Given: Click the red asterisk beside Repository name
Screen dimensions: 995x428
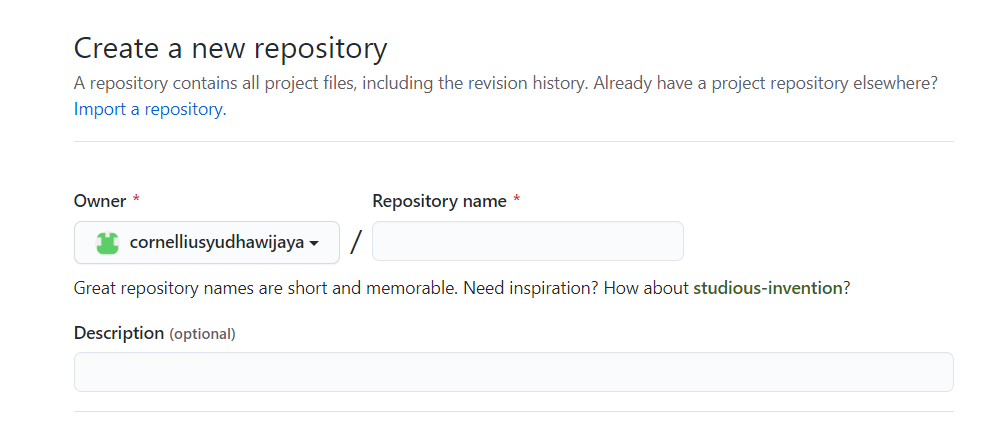Looking at the screenshot, I should pyautogui.click(x=517, y=201).
